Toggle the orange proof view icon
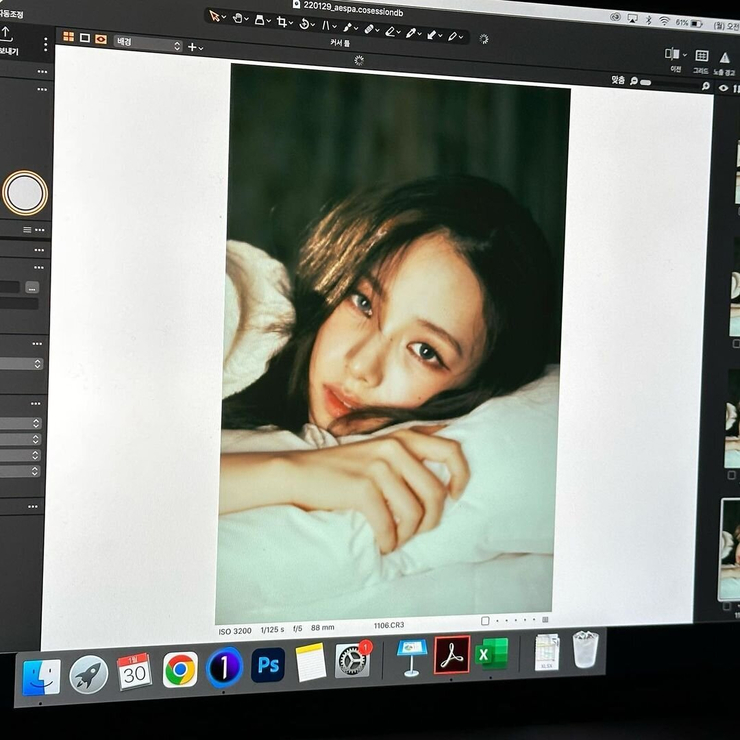The height and width of the screenshot is (740, 740). [x=100, y=40]
